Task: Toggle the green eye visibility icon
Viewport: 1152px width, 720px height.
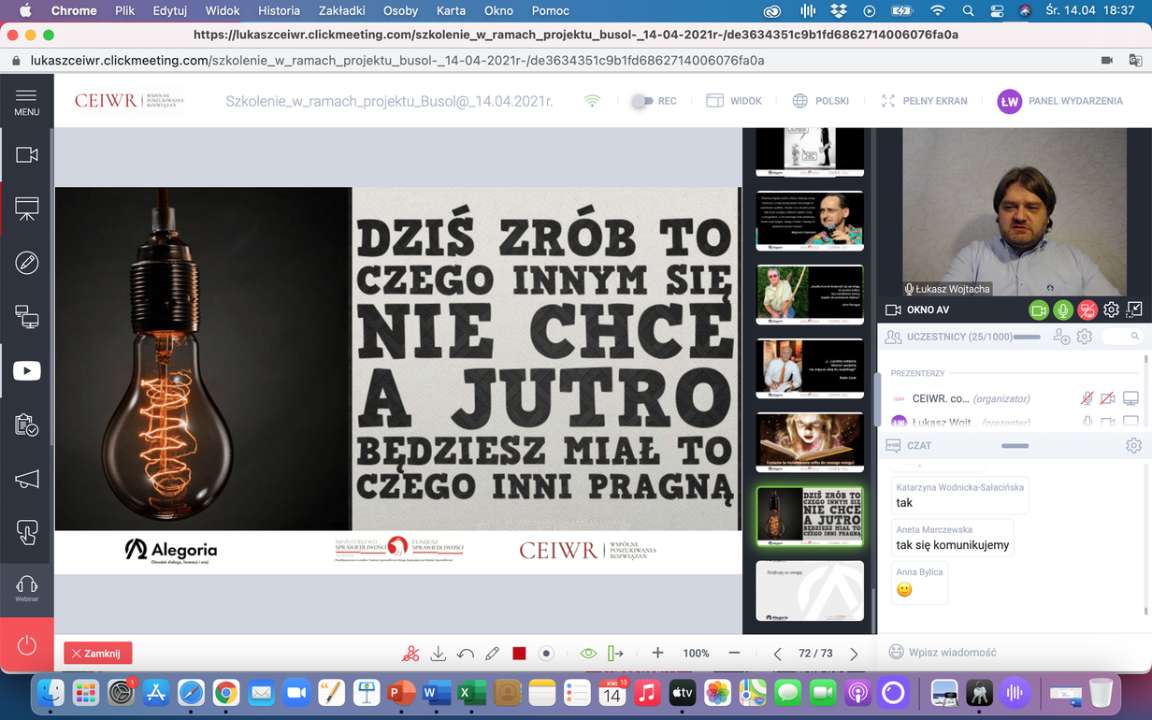Action: [x=588, y=653]
